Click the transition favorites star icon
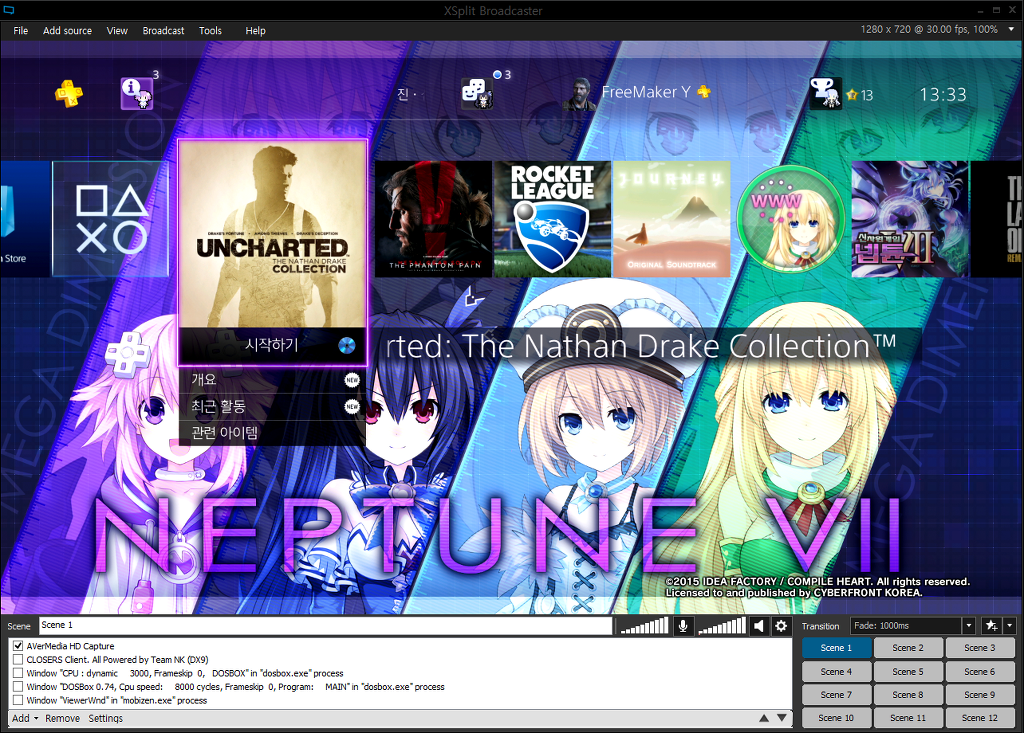Screen dimensions: 1024x733 [x=991, y=626]
